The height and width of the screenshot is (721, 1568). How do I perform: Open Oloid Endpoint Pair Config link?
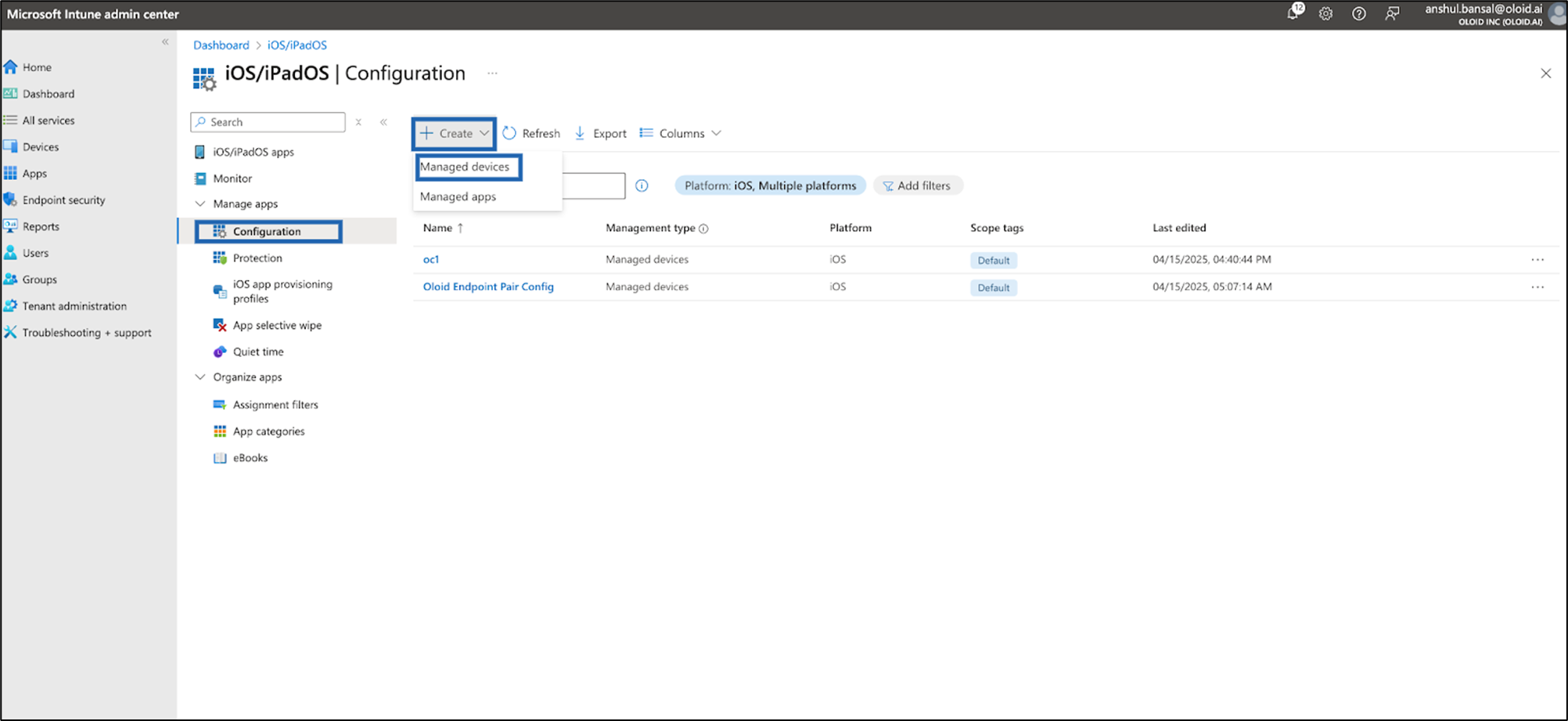(488, 287)
